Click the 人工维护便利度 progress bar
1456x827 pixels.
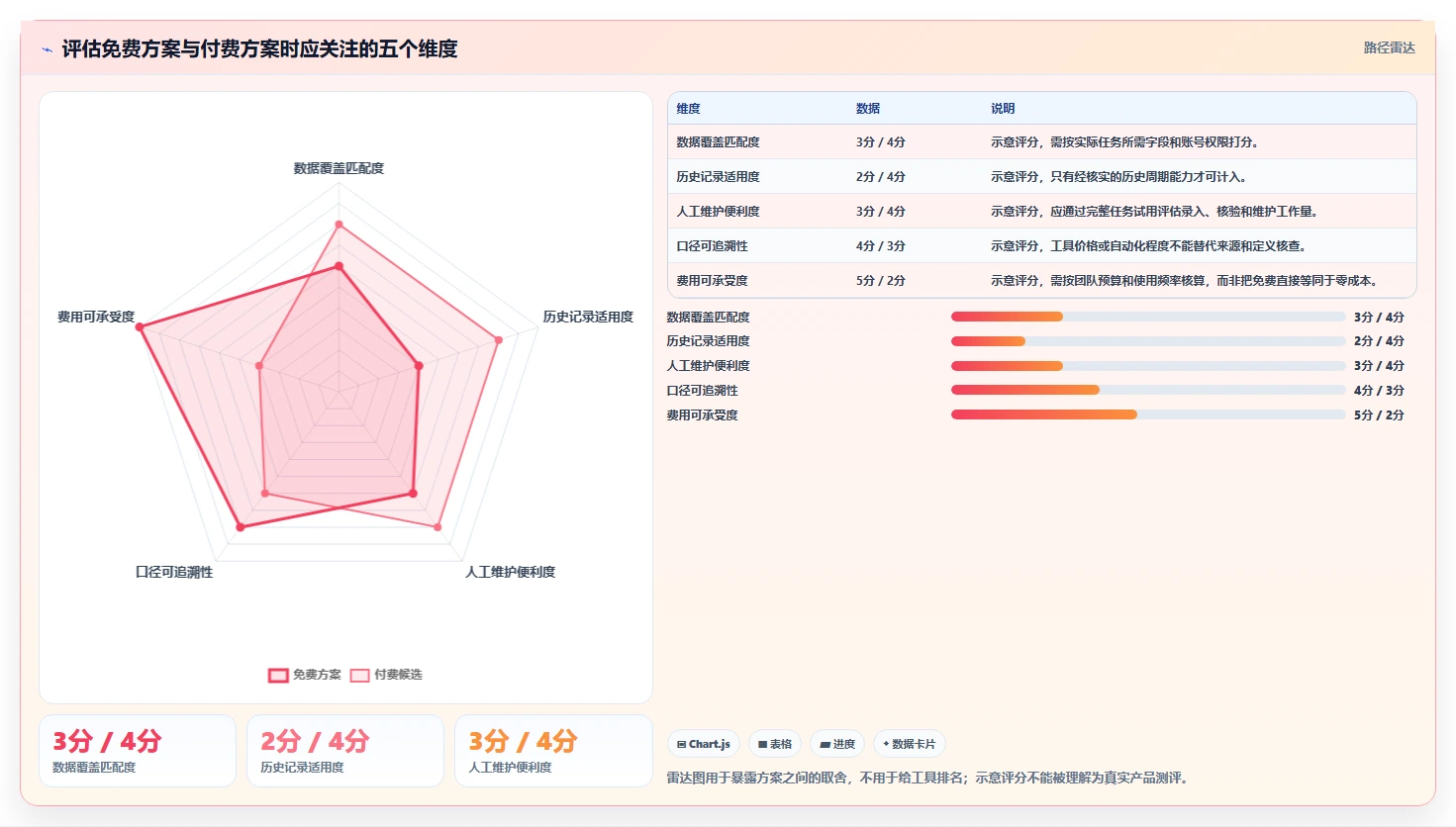tap(1148, 366)
